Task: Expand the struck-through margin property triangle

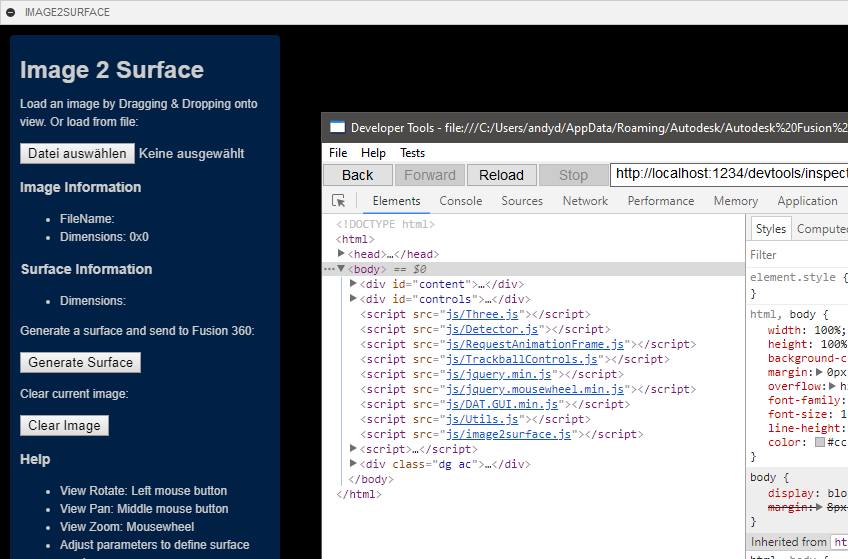Action: [819, 507]
